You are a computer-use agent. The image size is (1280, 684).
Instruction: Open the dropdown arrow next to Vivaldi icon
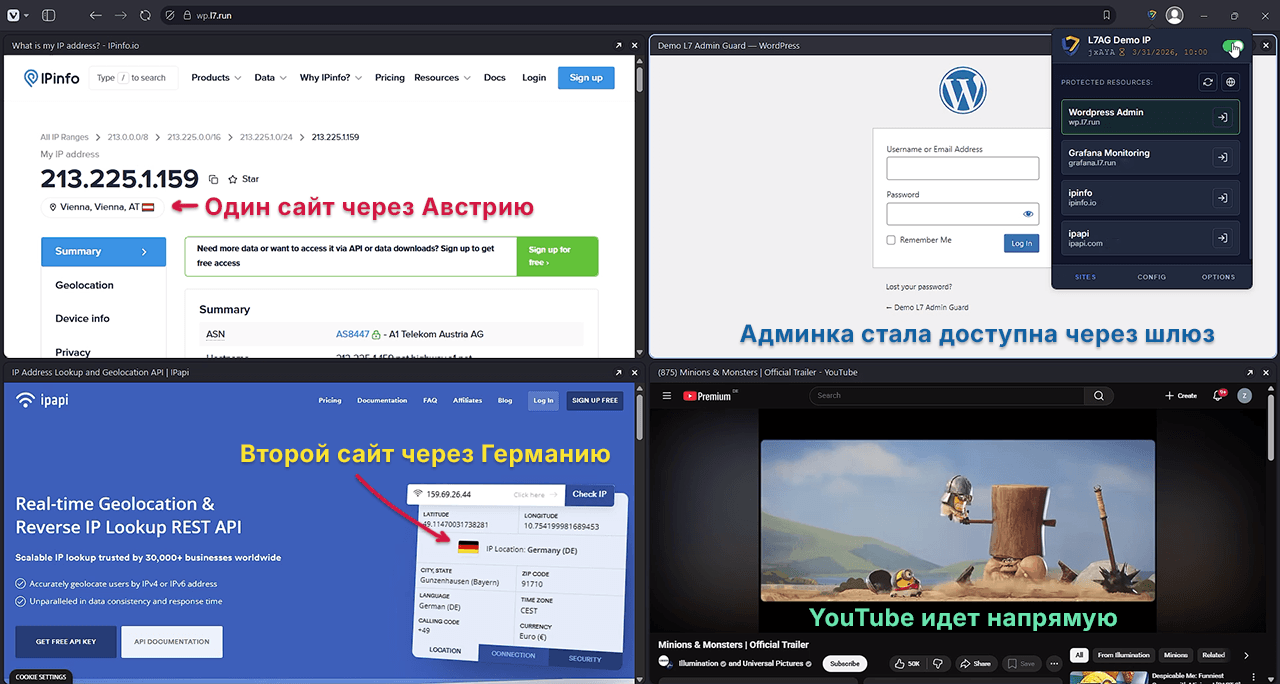25,15
